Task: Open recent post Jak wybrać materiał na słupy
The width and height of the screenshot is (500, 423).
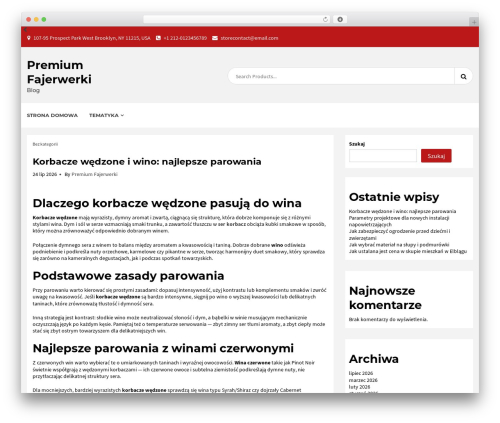Action: pos(399,245)
